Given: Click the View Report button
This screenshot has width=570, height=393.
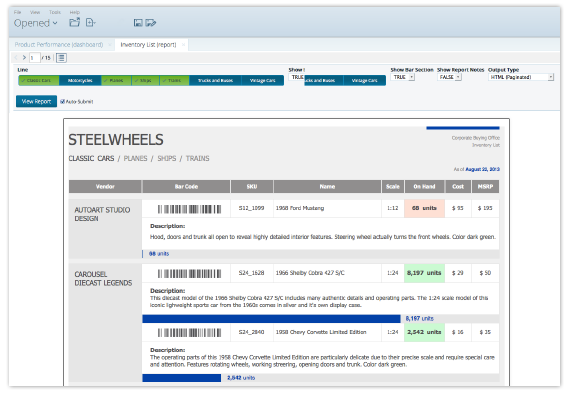Looking at the screenshot, I should click(36, 101).
